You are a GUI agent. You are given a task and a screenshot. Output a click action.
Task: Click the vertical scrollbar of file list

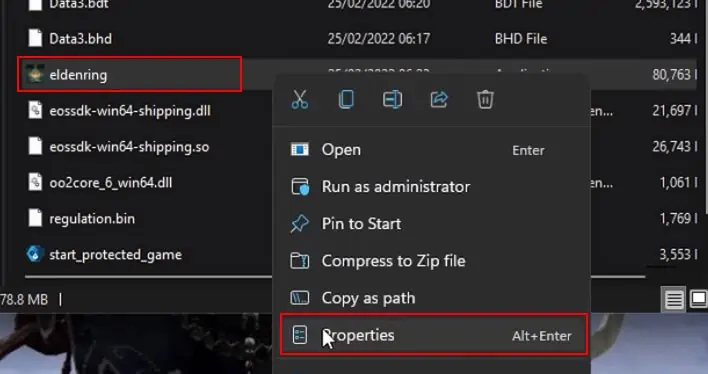(x=706, y=107)
